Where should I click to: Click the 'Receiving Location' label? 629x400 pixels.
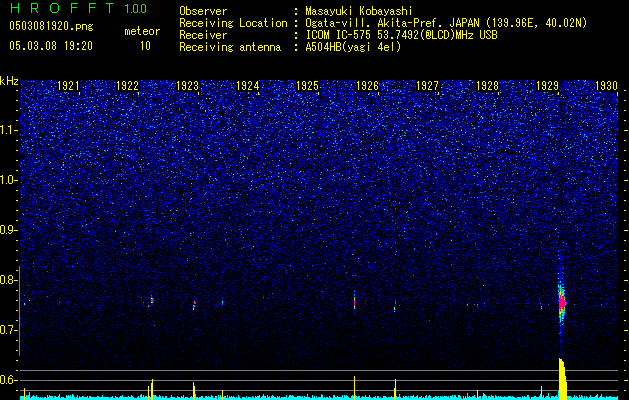pyautogui.click(x=233, y=23)
